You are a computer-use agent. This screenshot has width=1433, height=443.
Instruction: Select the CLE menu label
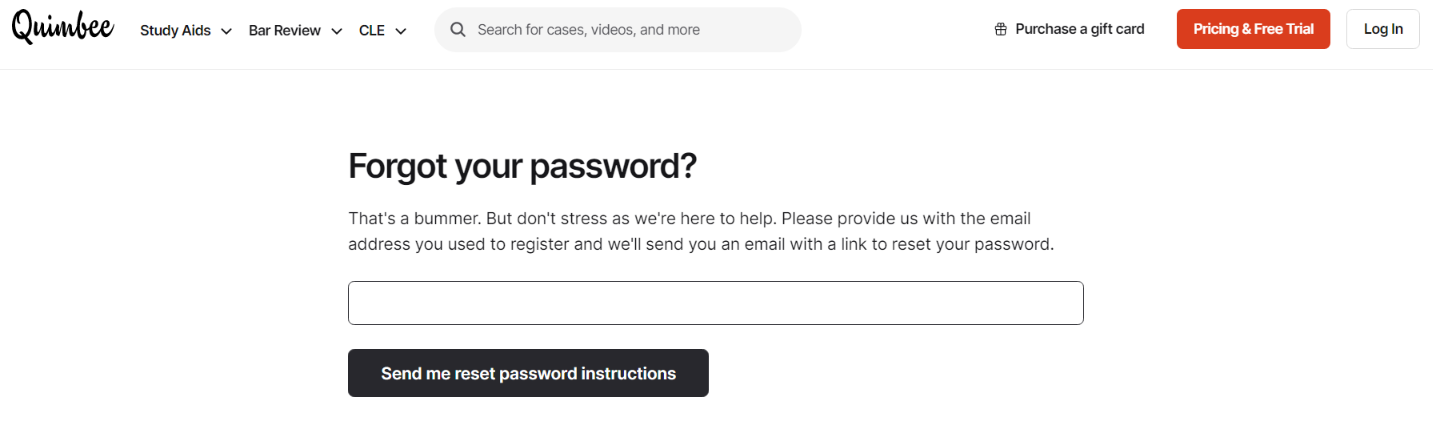372,30
